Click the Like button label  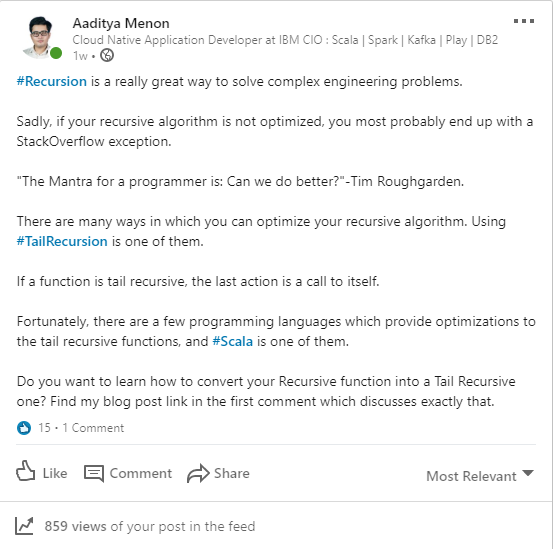pos(55,473)
